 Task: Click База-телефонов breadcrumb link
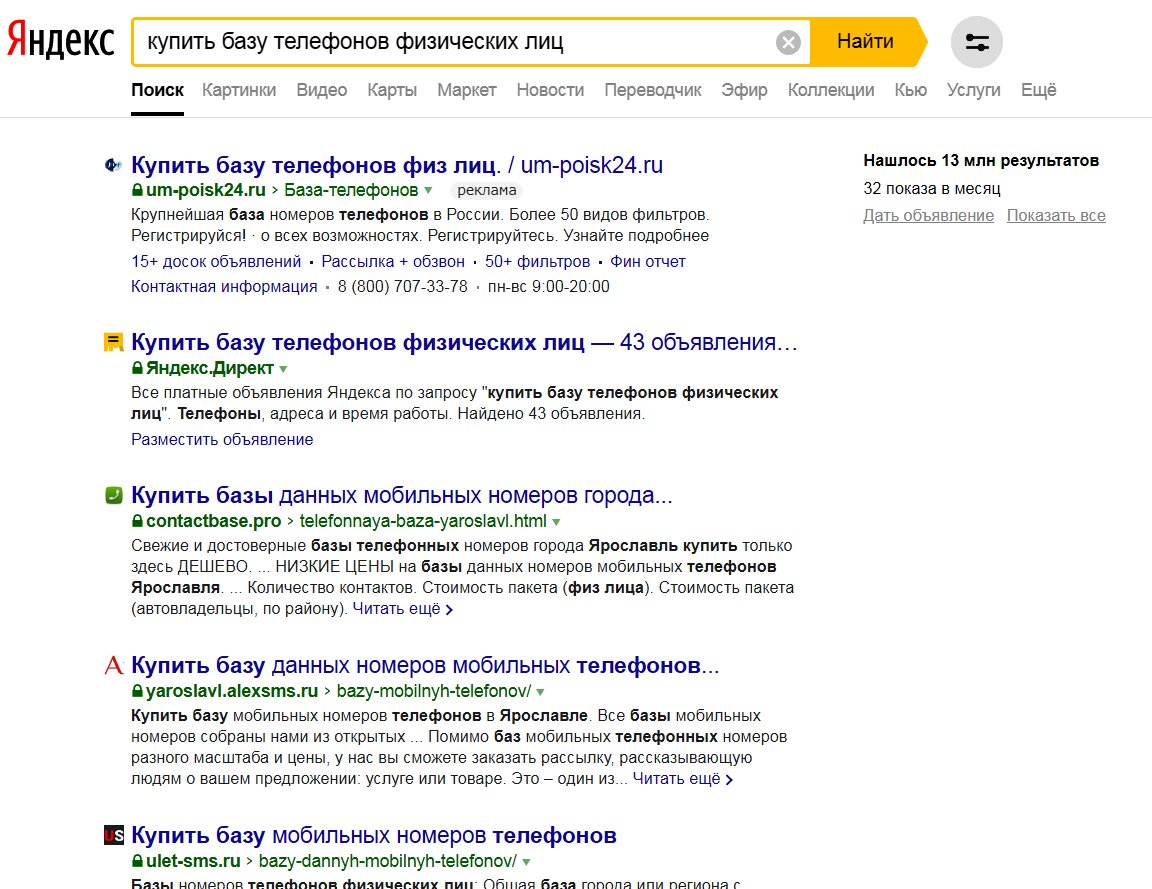351,190
